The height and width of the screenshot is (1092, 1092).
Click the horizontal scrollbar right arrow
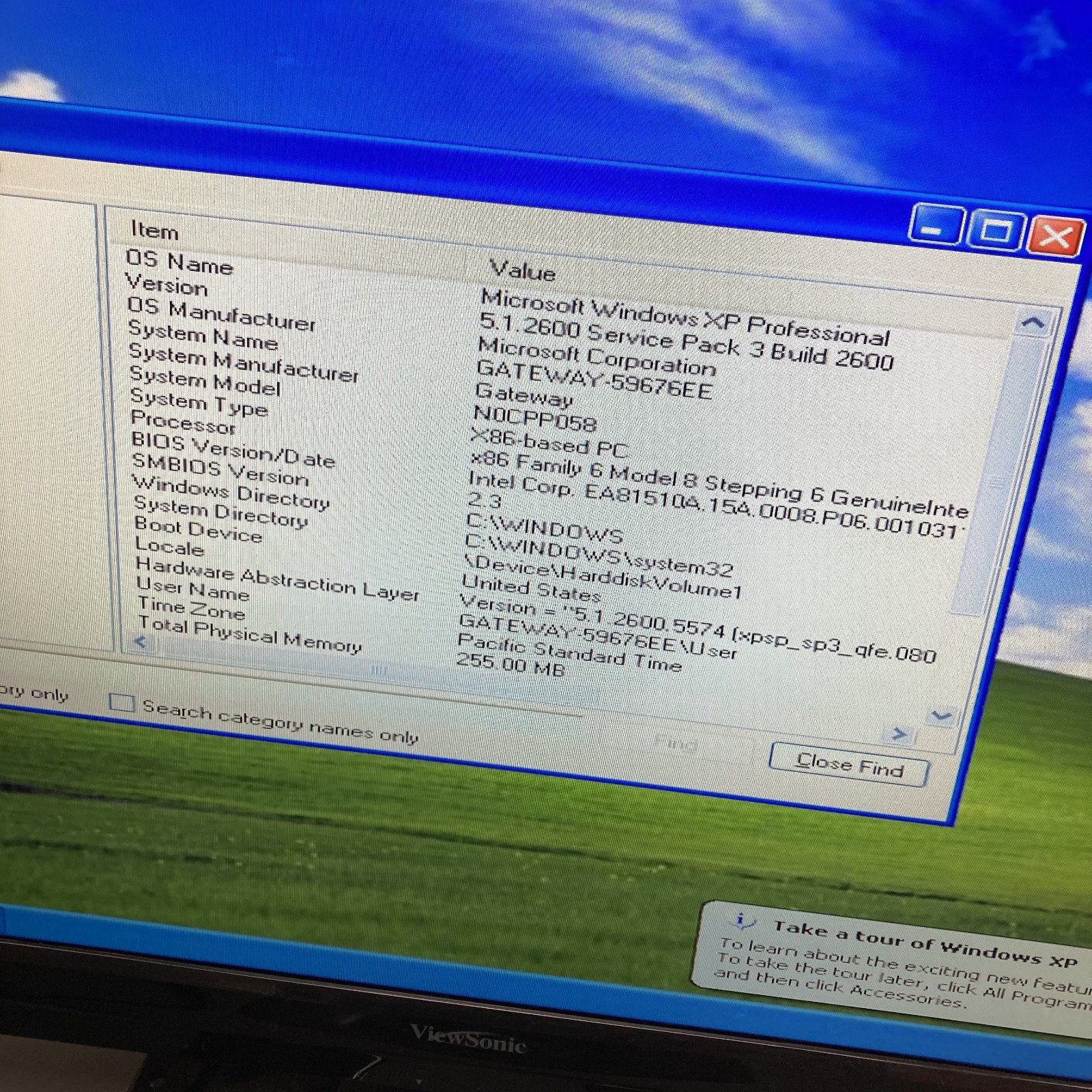pos(899,734)
